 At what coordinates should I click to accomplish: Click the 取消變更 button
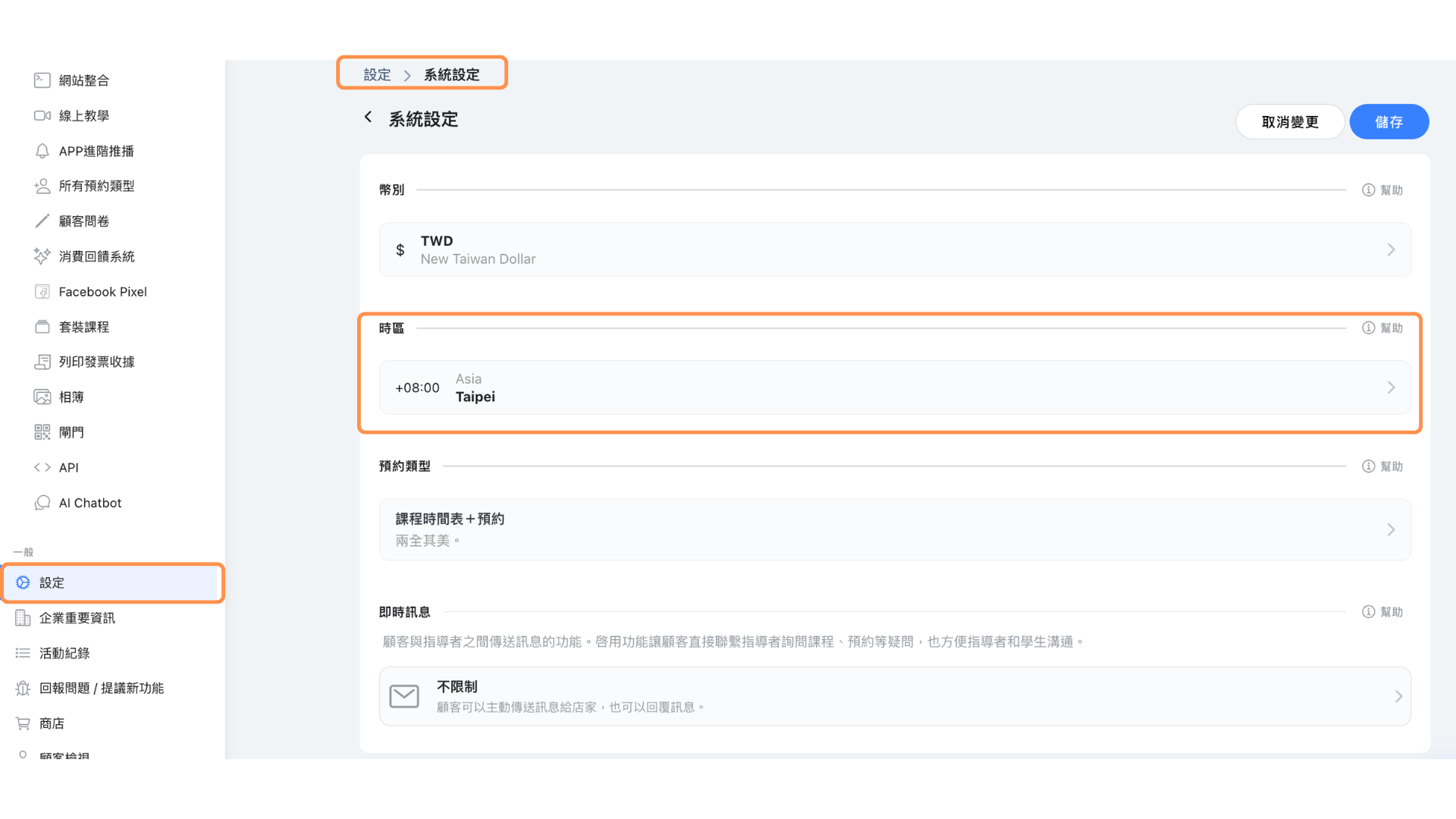tap(1290, 121)
